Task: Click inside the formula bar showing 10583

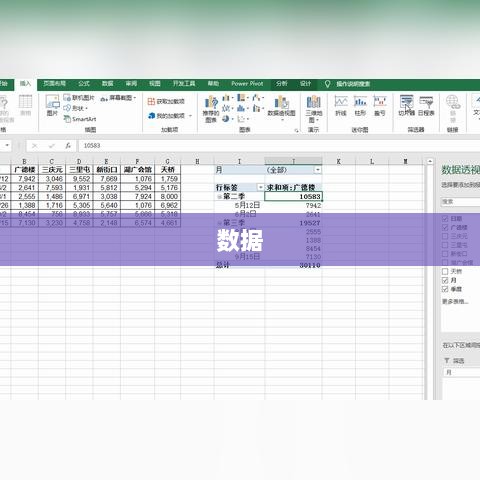Action: (279, 146)
